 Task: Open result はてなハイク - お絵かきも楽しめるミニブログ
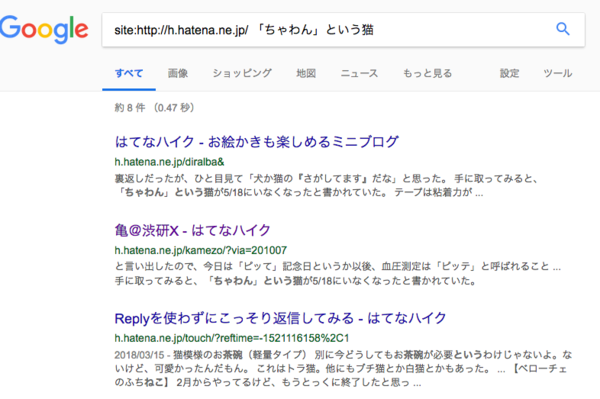[256, 142]
